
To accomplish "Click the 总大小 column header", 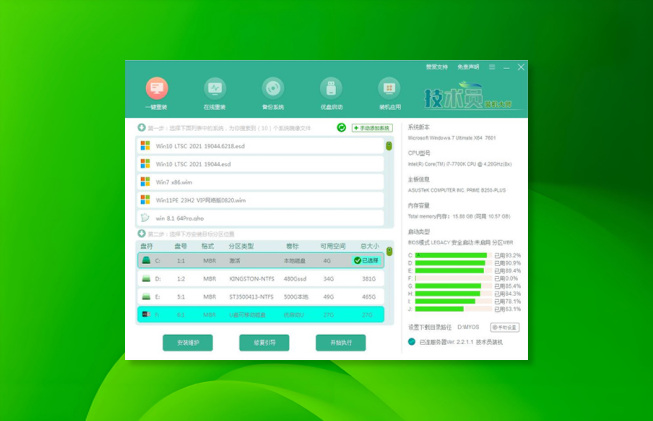I will point(369,246).
